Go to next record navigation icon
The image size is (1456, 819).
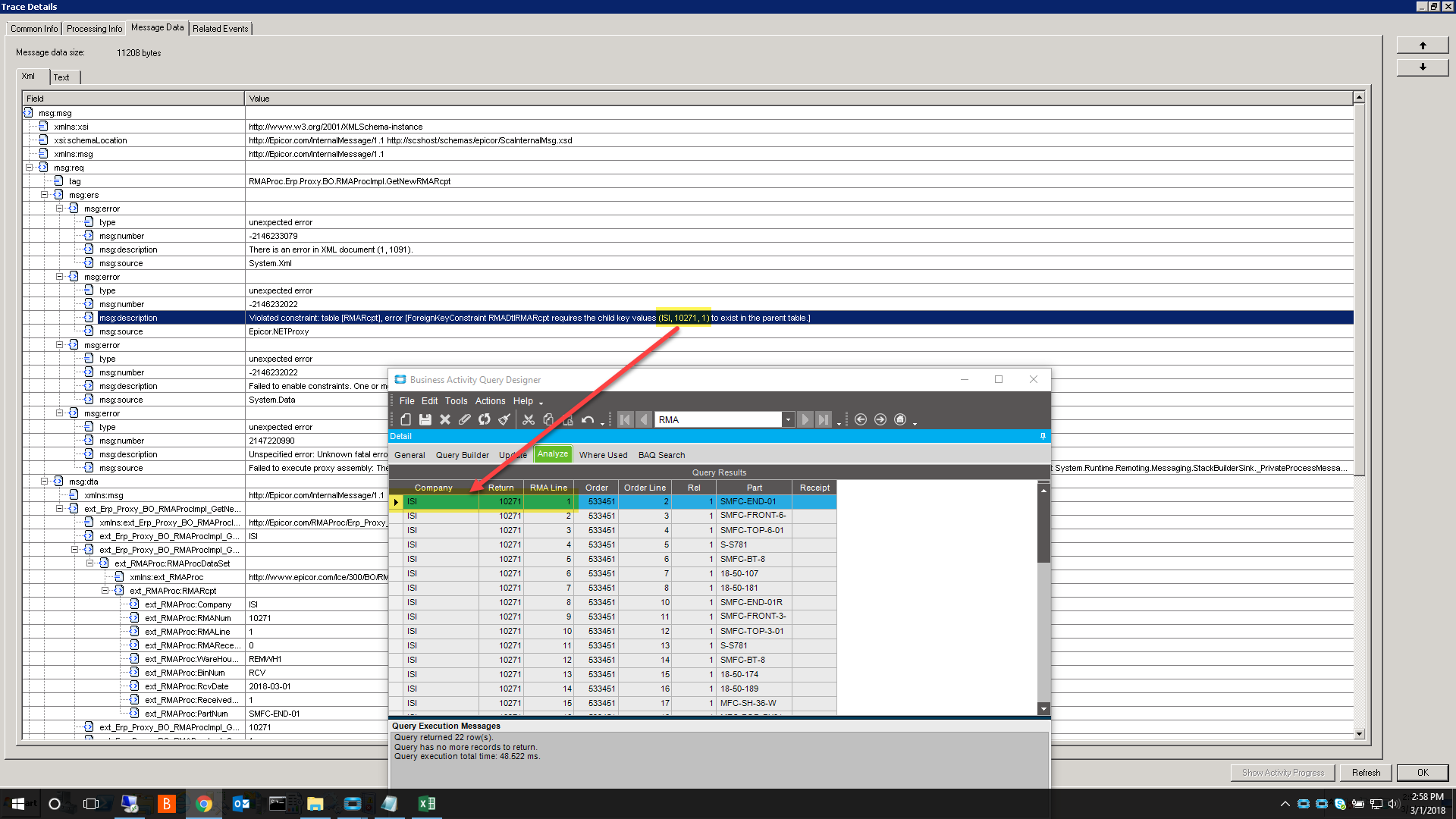click(x=805, y=419)
